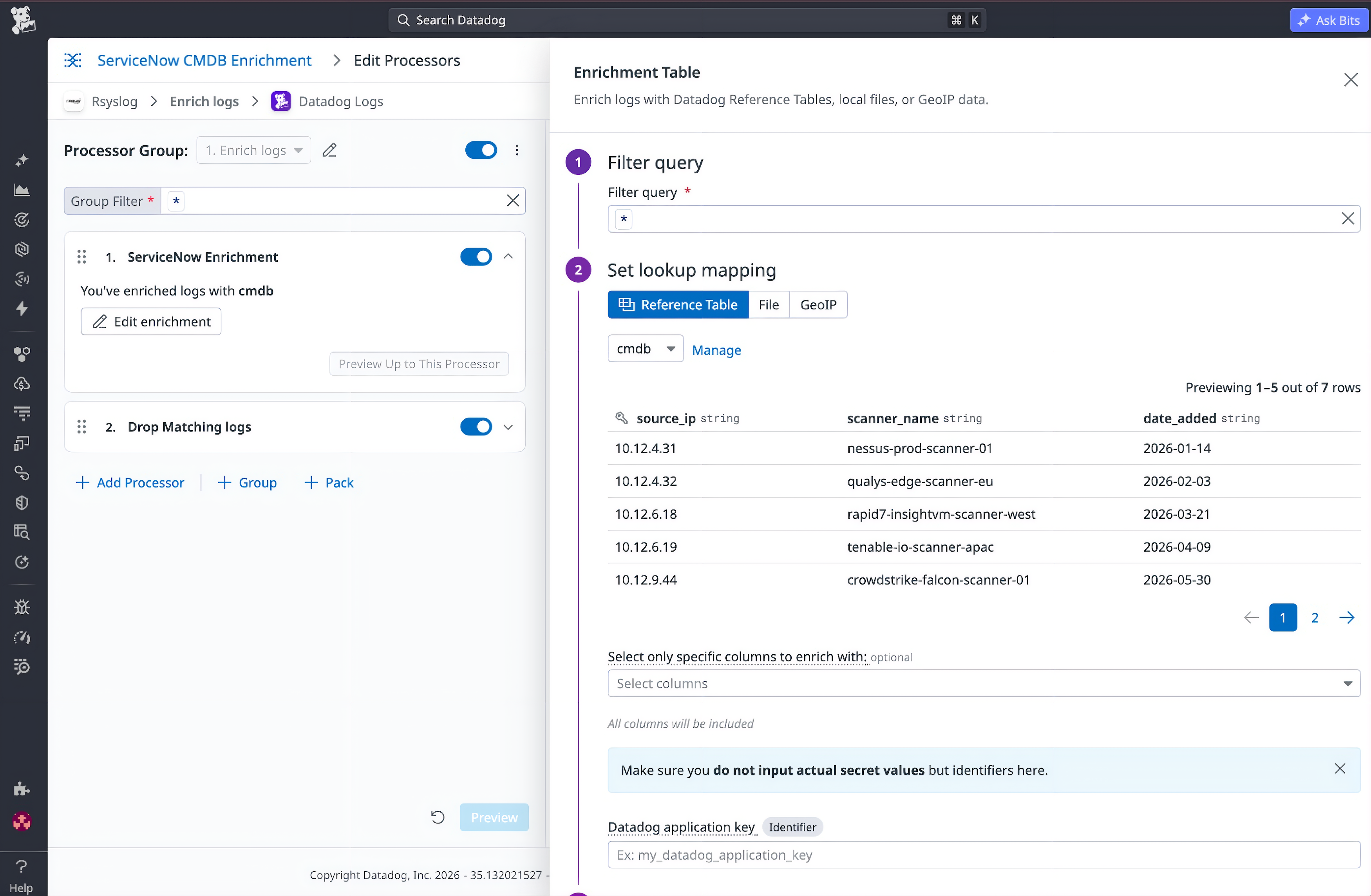Image resolution: width=1371 pixels, height=896 pixels.
Task: Select the Reference Table tab
Action: [x=678, y=305]
